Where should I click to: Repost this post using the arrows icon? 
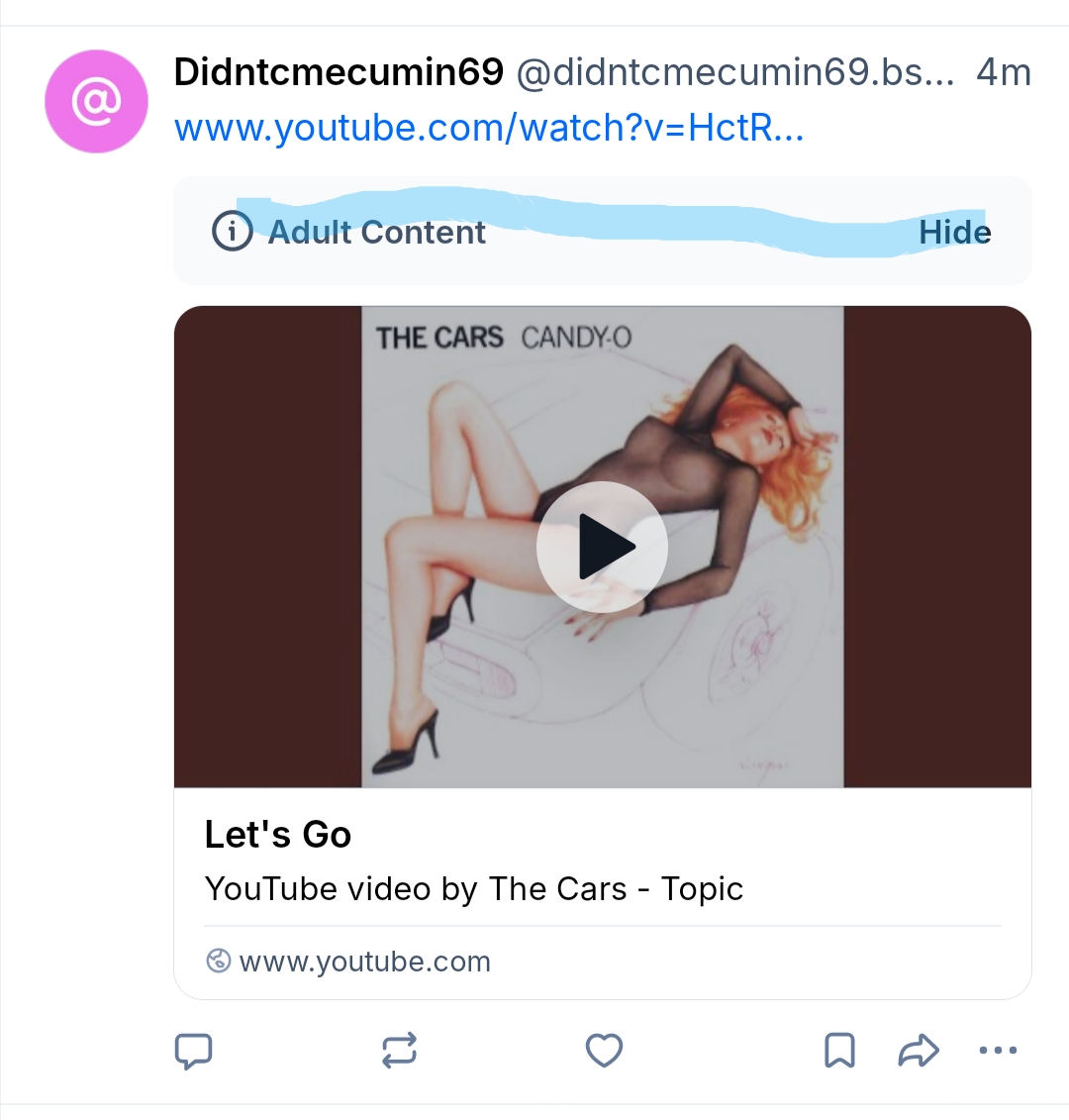pos(399,1051)
